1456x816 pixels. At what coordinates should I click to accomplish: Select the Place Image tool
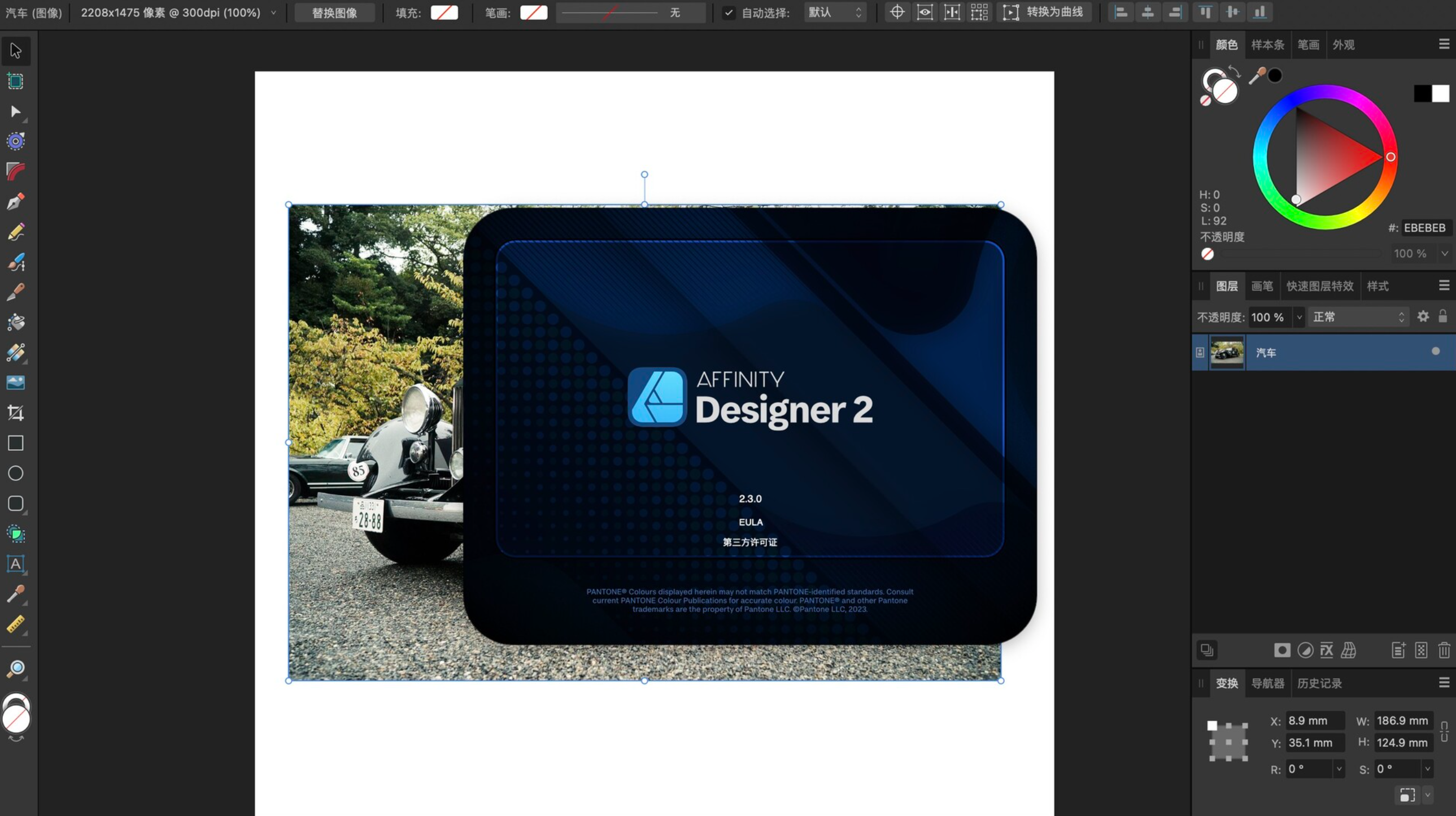coord(16,383)
